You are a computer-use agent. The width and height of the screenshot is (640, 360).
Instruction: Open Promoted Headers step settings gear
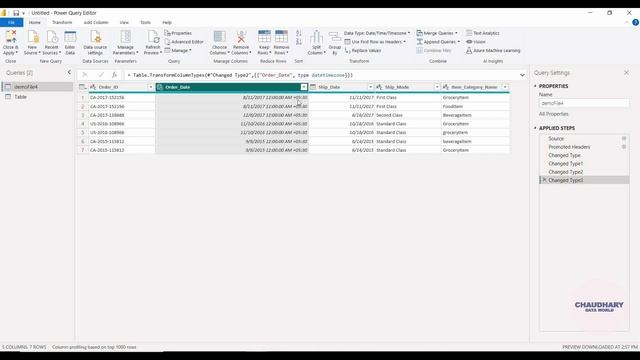[x=624, y=147]
